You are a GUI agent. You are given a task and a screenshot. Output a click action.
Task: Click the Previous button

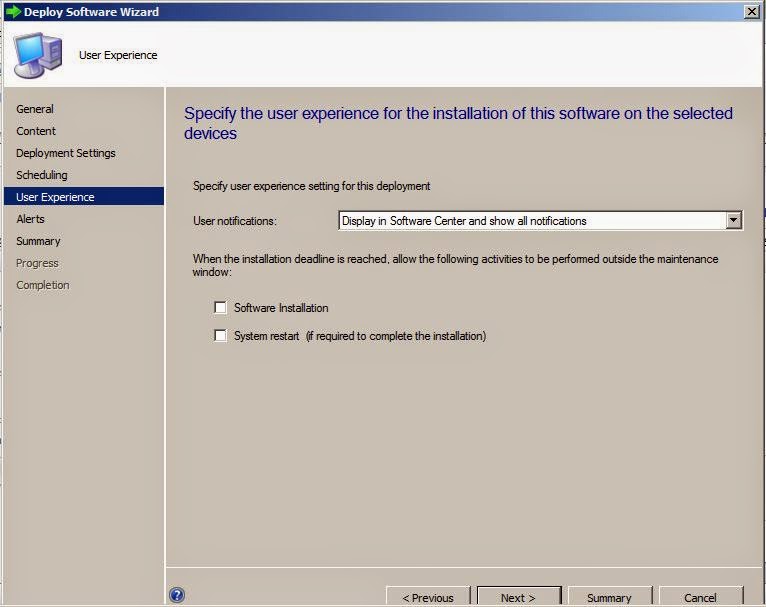(x=428, y=597)
